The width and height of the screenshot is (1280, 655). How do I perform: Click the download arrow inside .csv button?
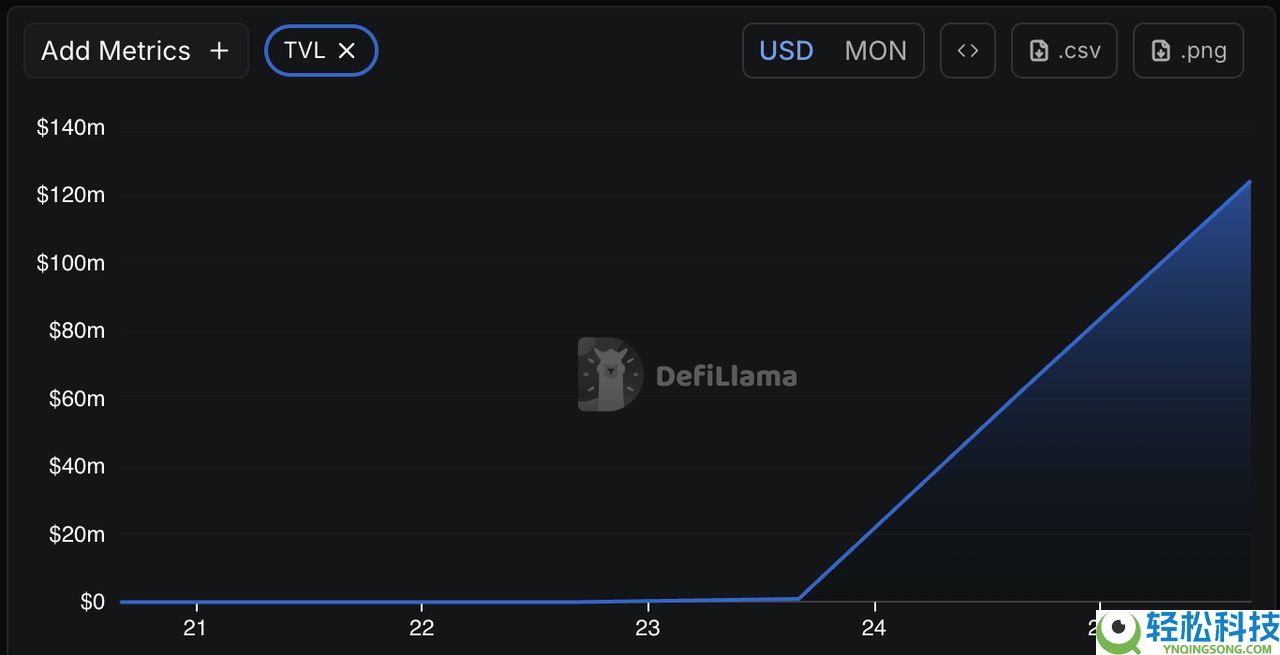coord(1040,50)
